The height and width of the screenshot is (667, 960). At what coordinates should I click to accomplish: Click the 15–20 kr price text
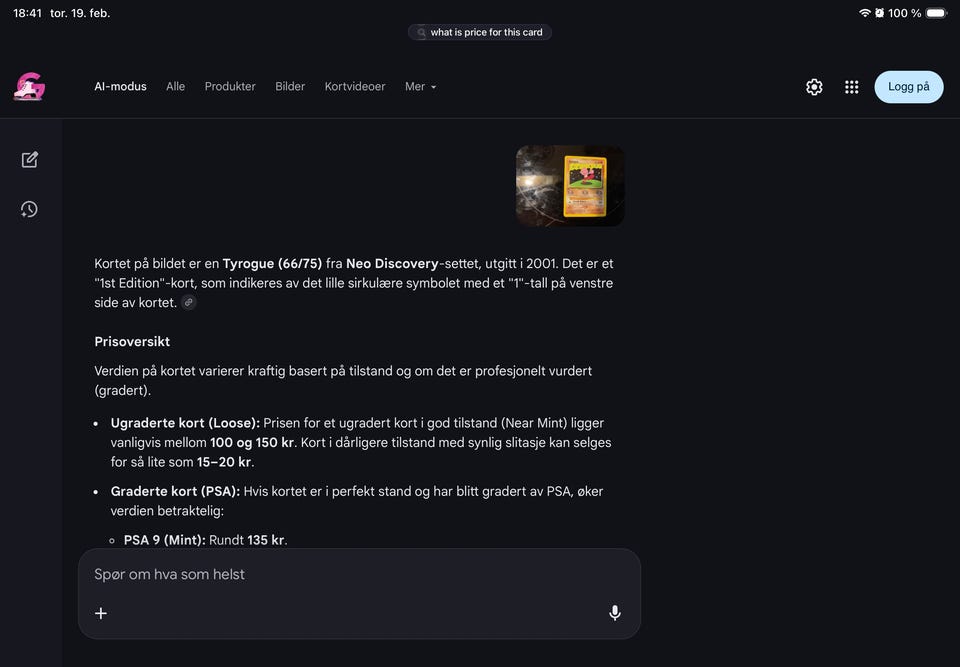tap(224, 462)
